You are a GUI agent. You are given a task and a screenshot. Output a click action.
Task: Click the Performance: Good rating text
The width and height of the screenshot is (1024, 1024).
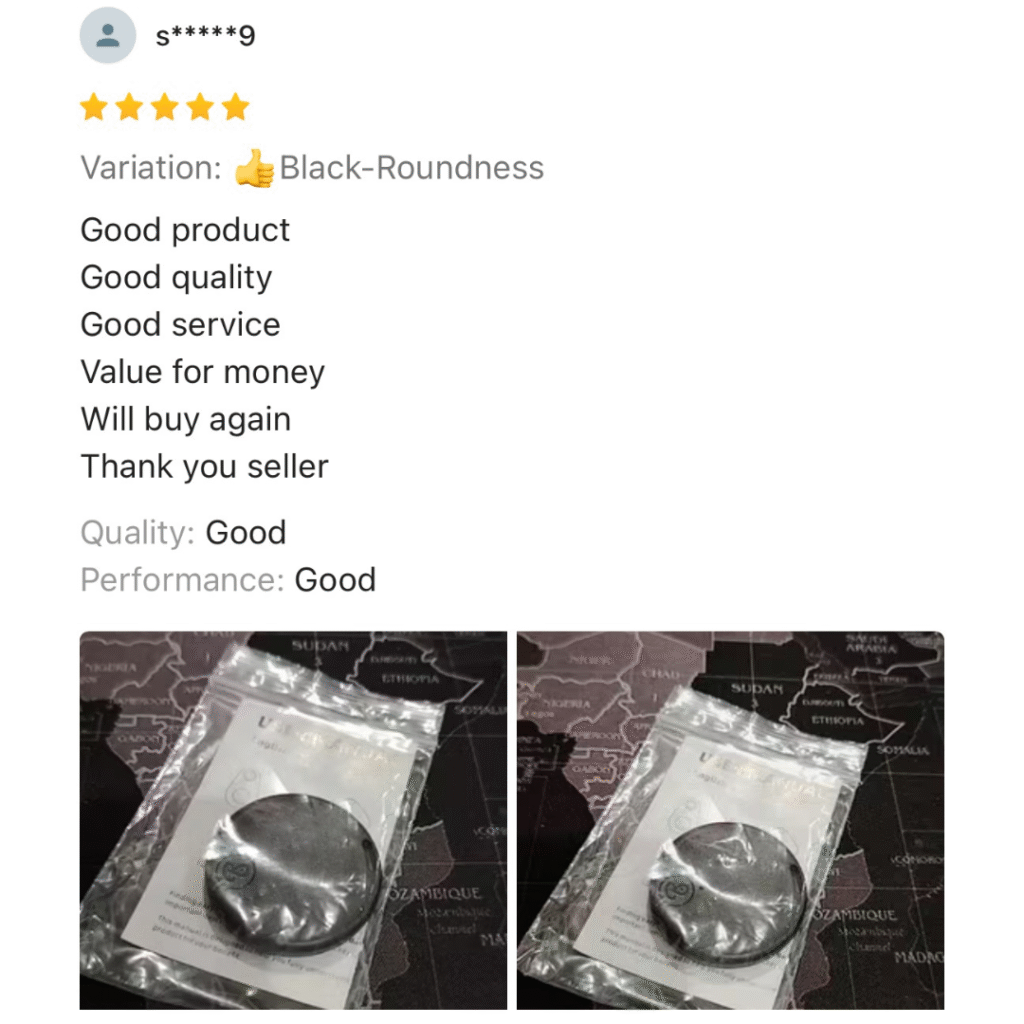[229, 580]
